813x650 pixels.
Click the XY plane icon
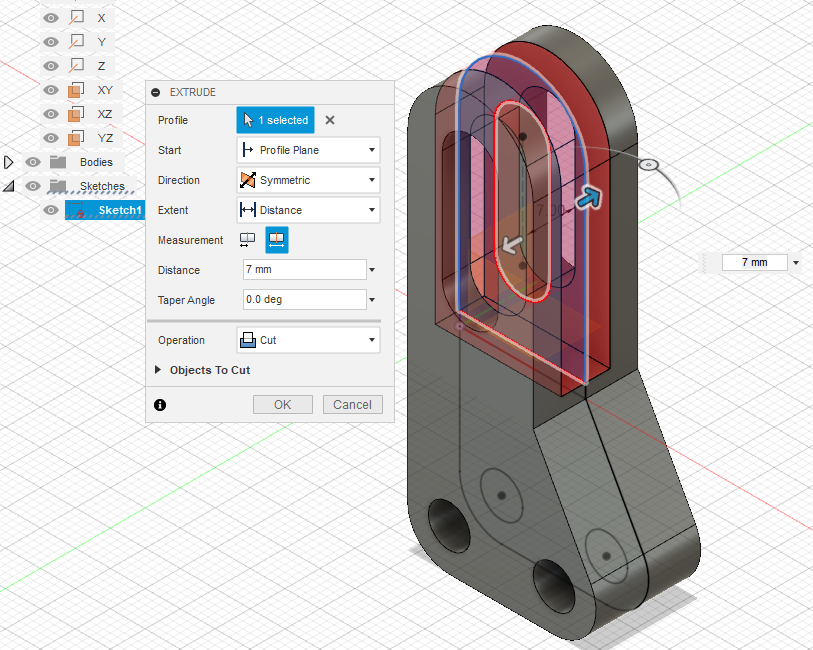(x=76, y=90)
